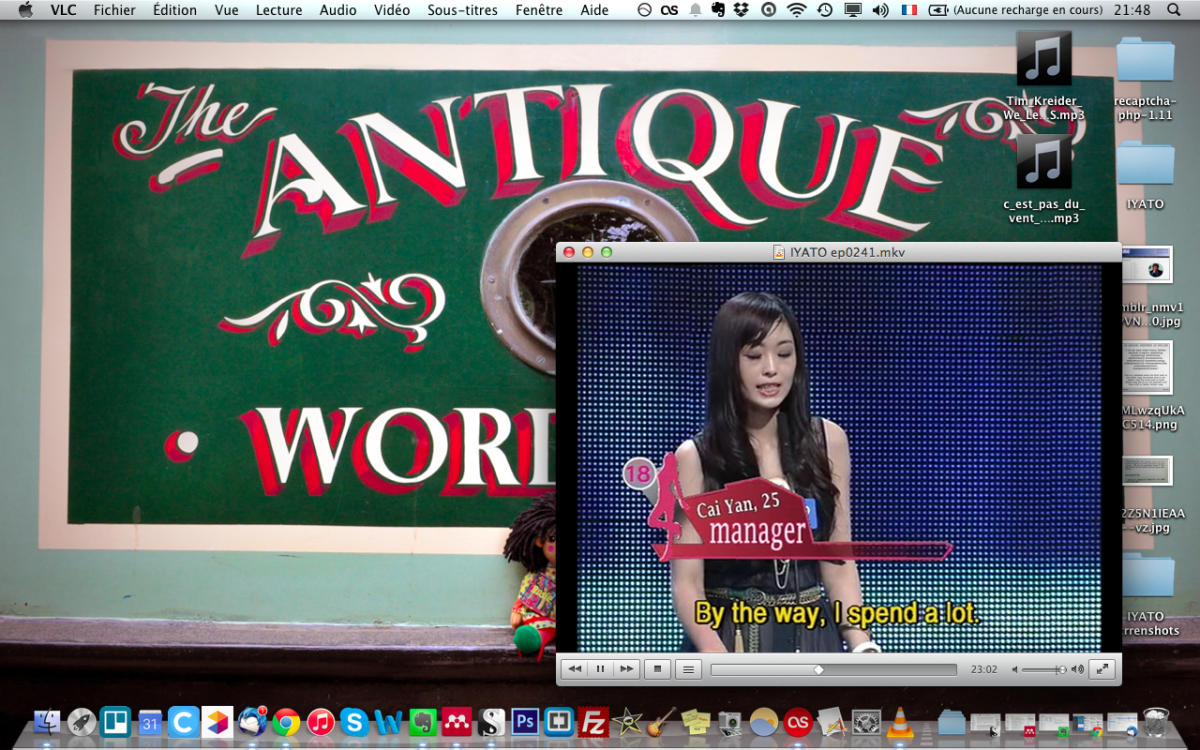The height and width of the screenshot is (750, 1200).
Task: Click the rewind button in VLC
Action: [x=574, y=669]
